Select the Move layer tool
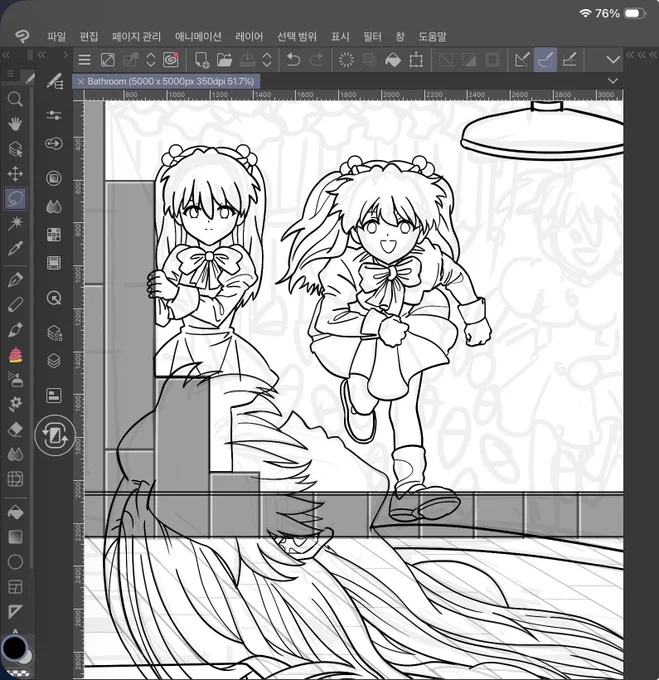Image resolution: width=659 pixels, height=680 pixels. 15,174
